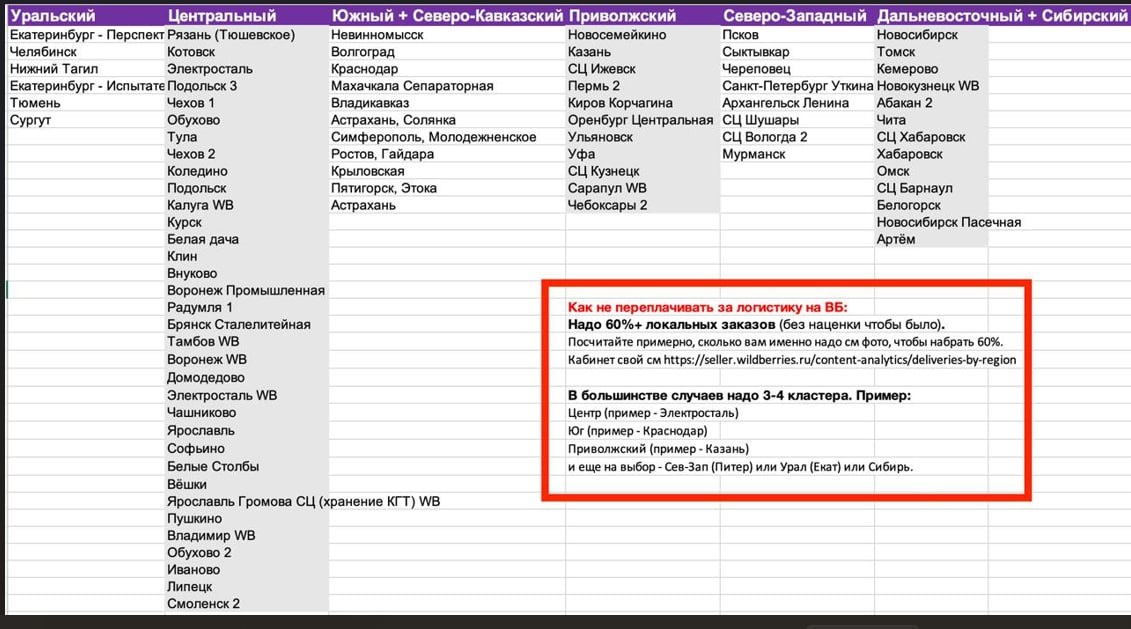This screenshot has height=629, width=1131.
Task: Click the Симферополь, Молодежненское cell
Action: [x=447, y=137]
